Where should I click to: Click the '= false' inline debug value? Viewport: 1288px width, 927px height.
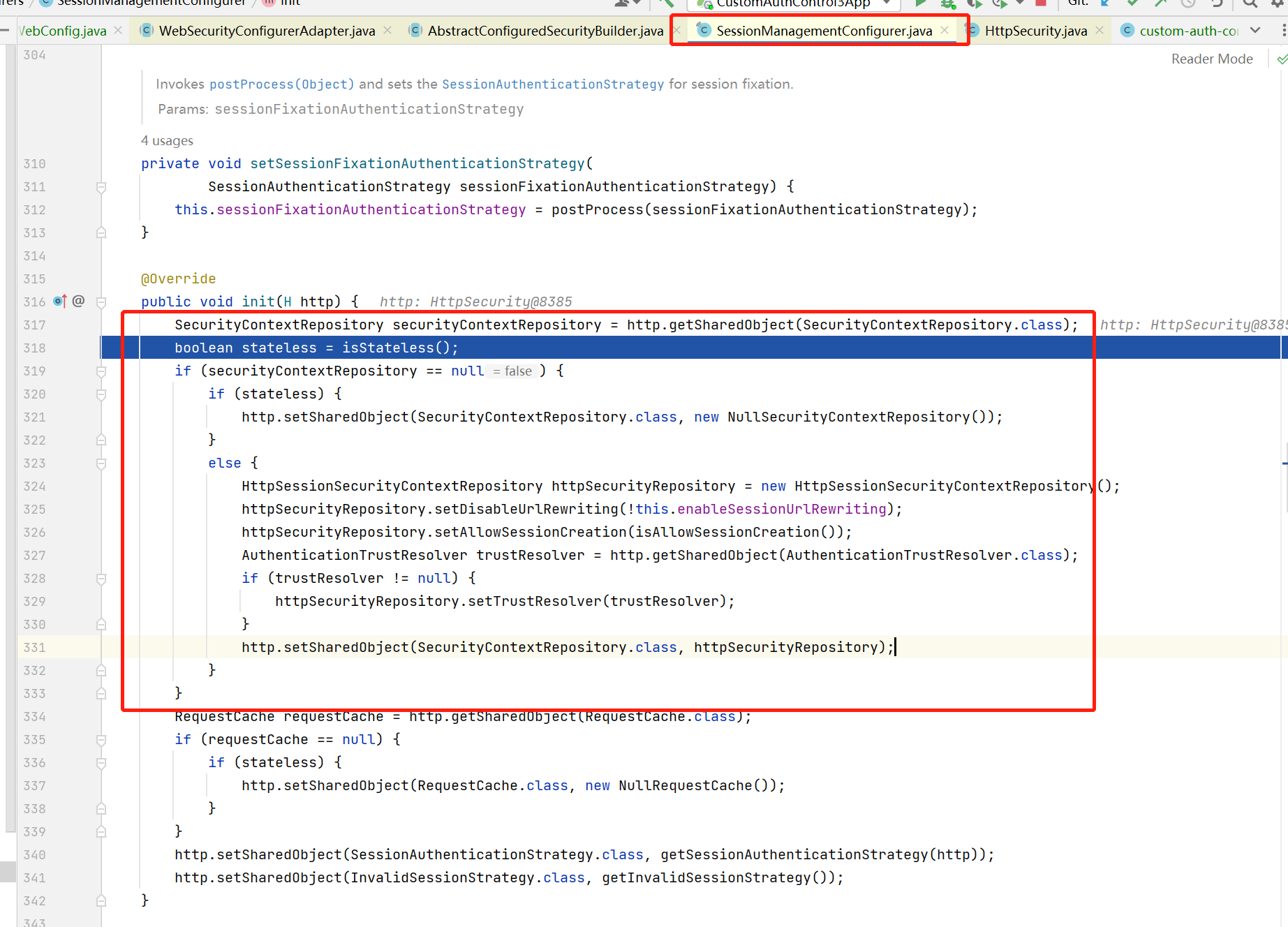click(x=513, y=371)
